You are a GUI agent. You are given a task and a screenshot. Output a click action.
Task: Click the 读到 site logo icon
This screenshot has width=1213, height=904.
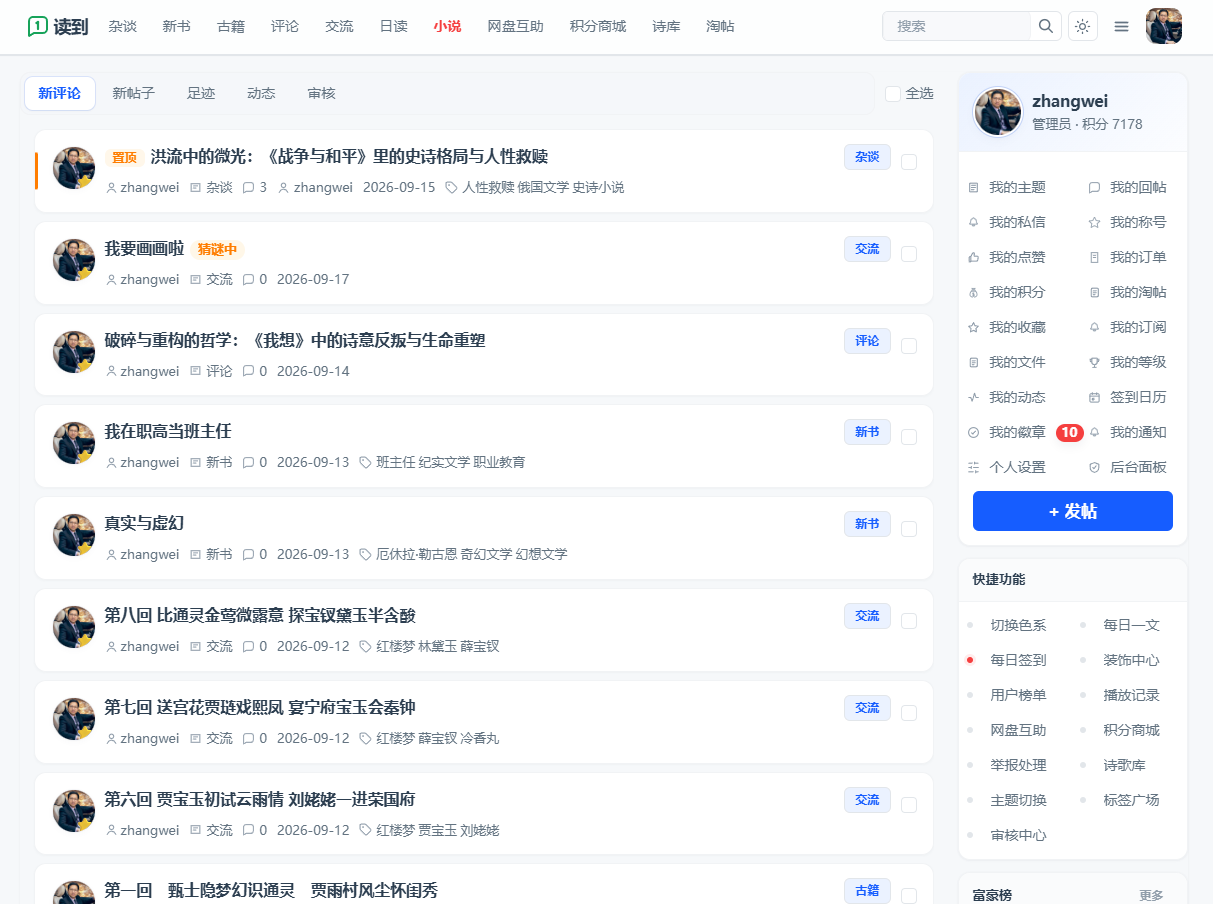pyautogui.click(x=37, y=26)
